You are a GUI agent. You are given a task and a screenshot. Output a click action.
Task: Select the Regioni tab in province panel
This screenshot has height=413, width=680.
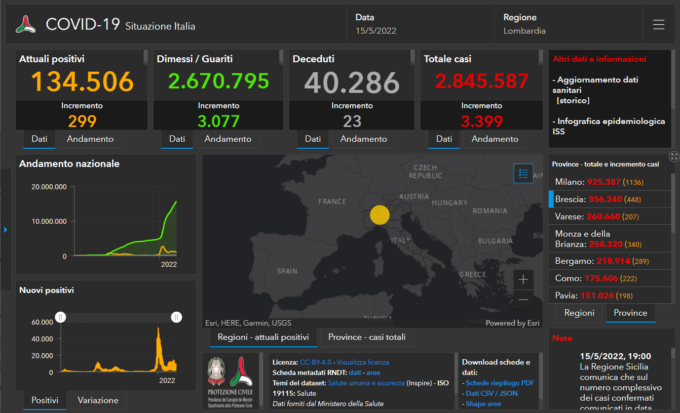pyautogui.click(x=579, y=313)
